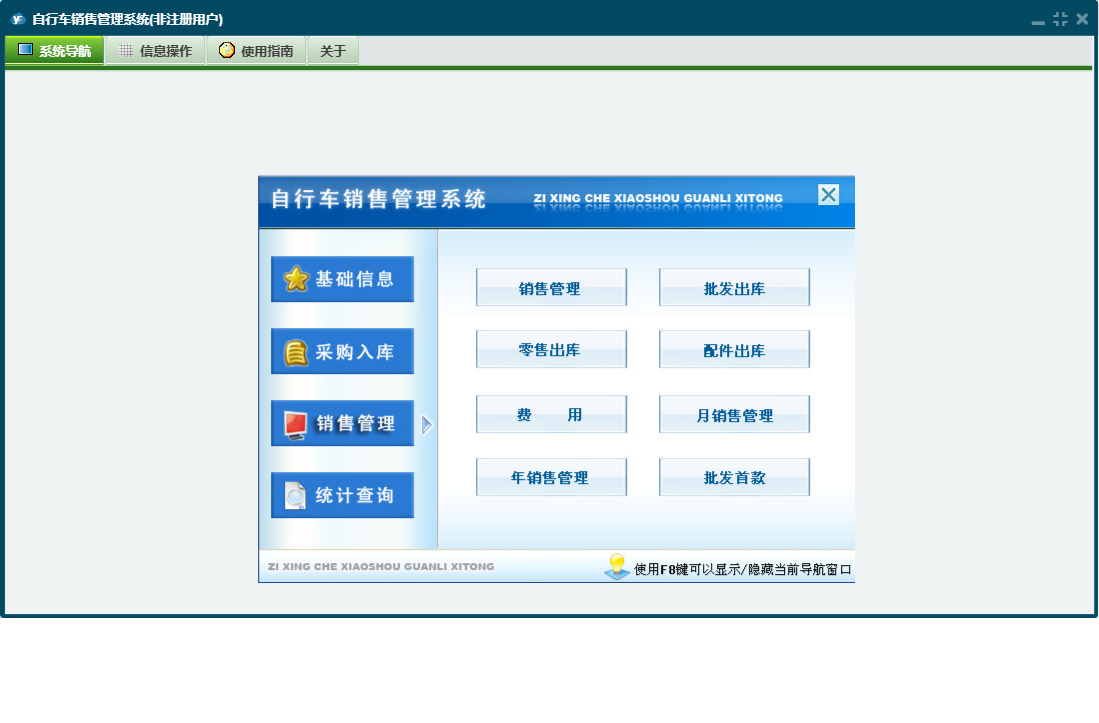
Task: Click the 基础信息 sidebar button
Action: point(342,279)
